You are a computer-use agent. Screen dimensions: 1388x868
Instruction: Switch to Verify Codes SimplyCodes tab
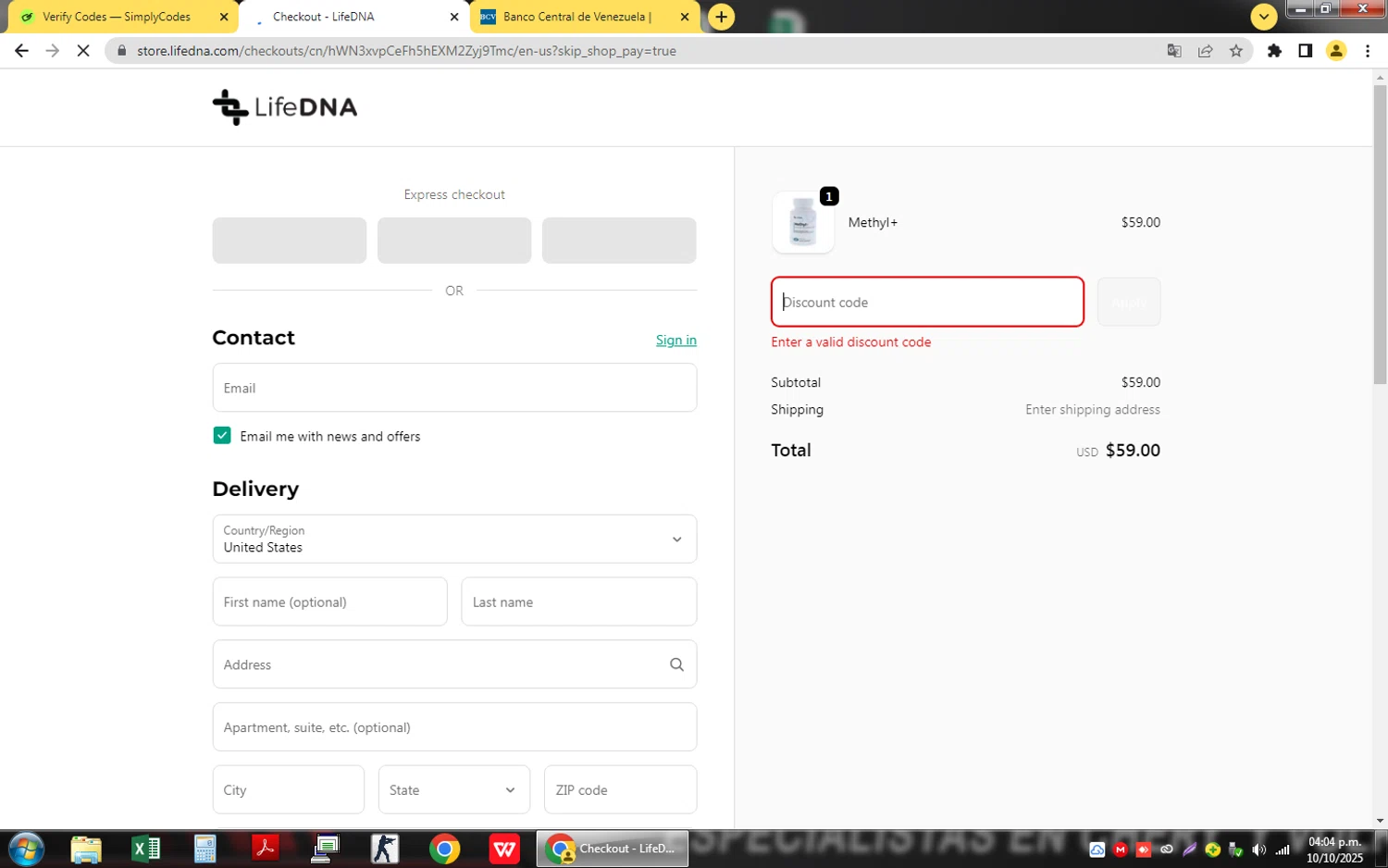[x=117, y=17]
